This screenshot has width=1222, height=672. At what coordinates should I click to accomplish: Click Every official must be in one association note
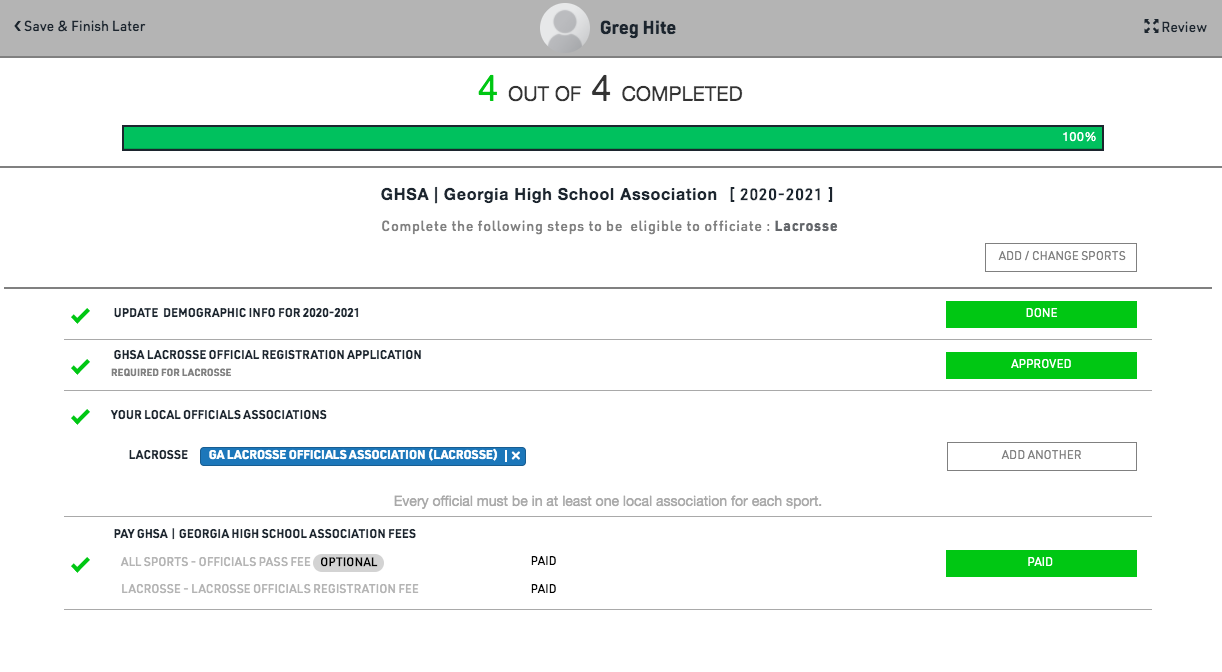[608, 501]
